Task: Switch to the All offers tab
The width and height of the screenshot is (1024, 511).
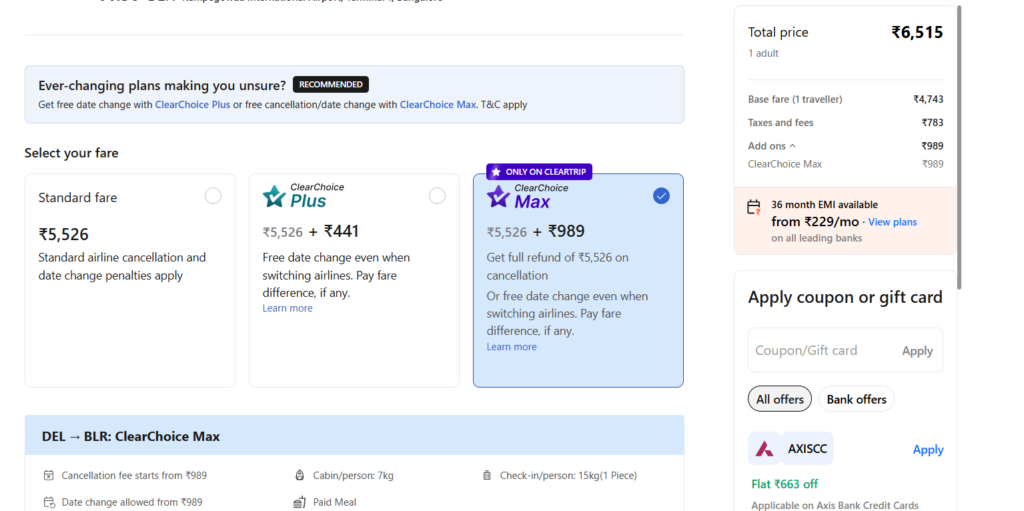Action: click(780, 399)
